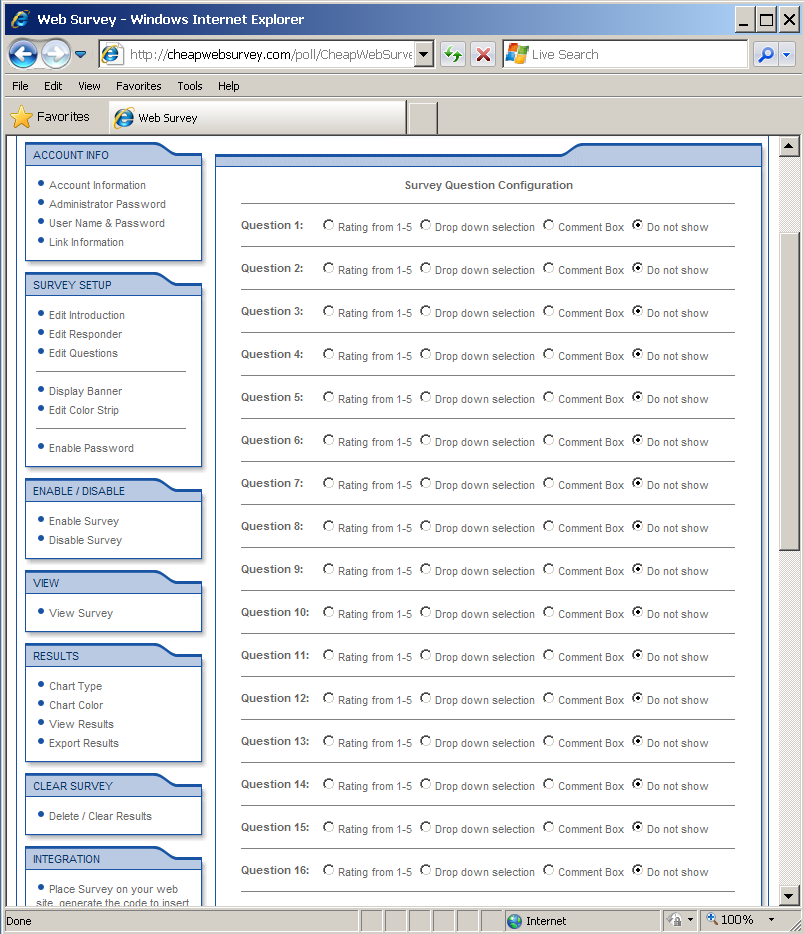Expand the address bar URL dropdown
Screen dimensions: 804x934
[x=424, y=55]
